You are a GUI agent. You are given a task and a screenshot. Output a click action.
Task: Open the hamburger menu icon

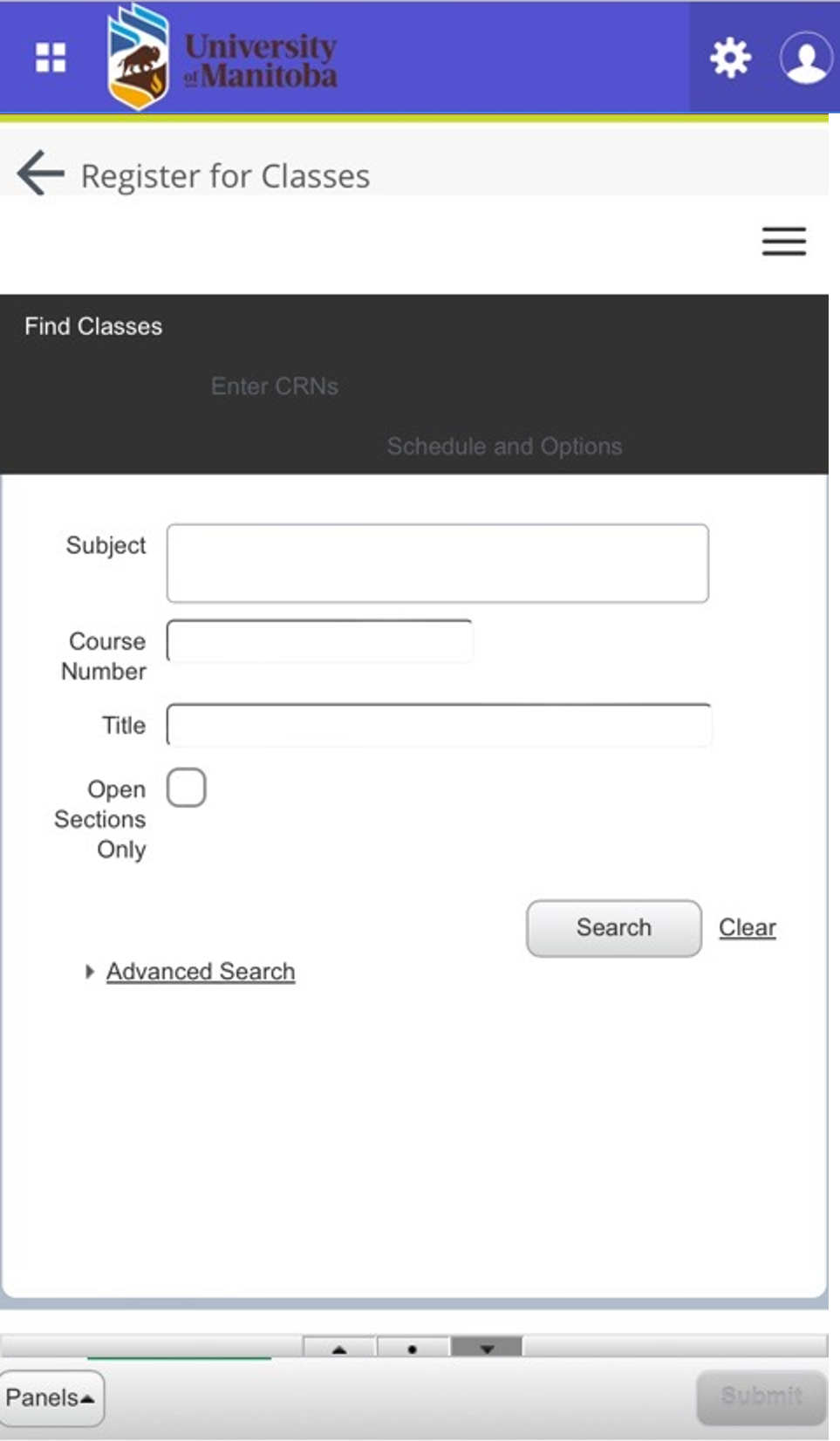click(x=783, y=242)
